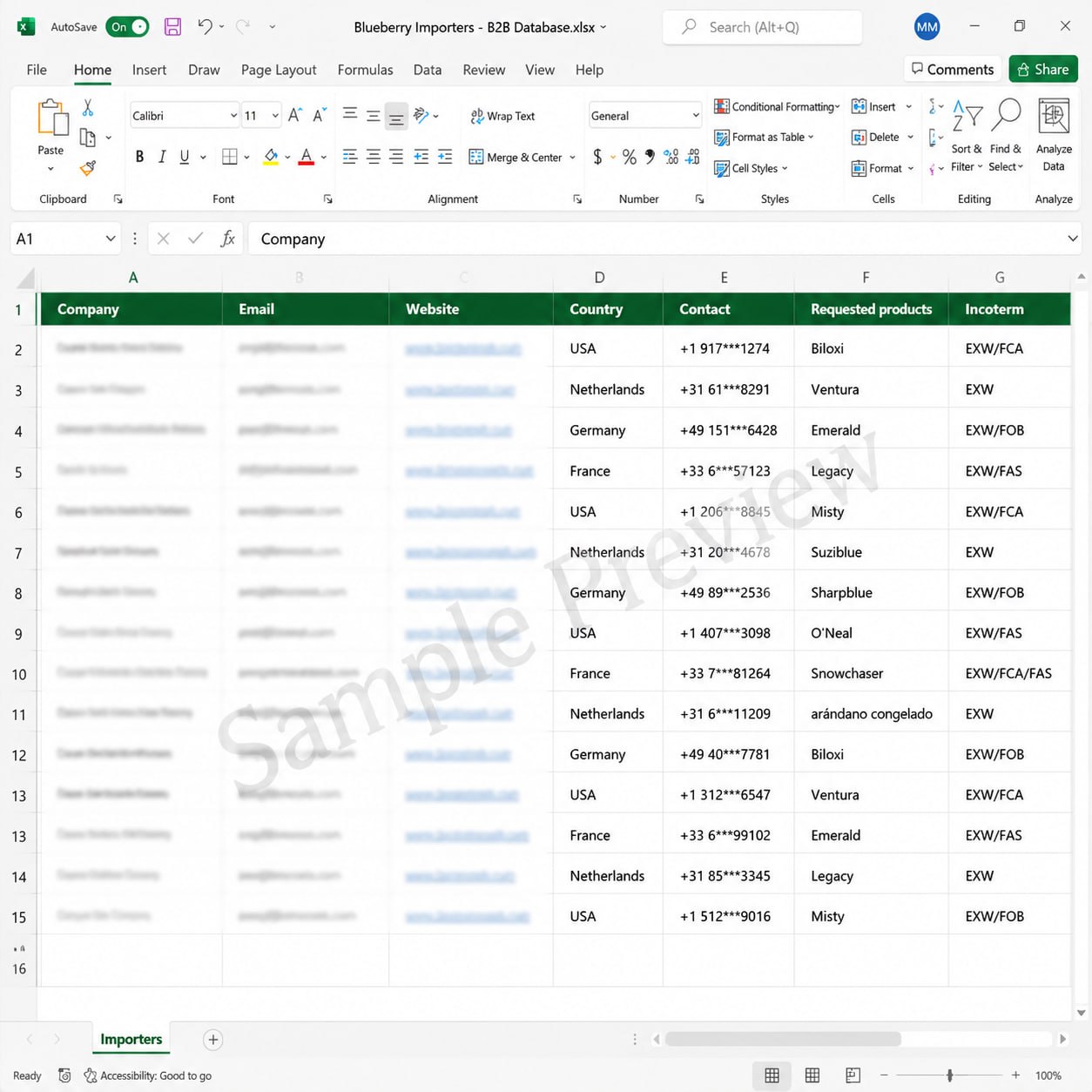Open the File menu

point(37,70)
